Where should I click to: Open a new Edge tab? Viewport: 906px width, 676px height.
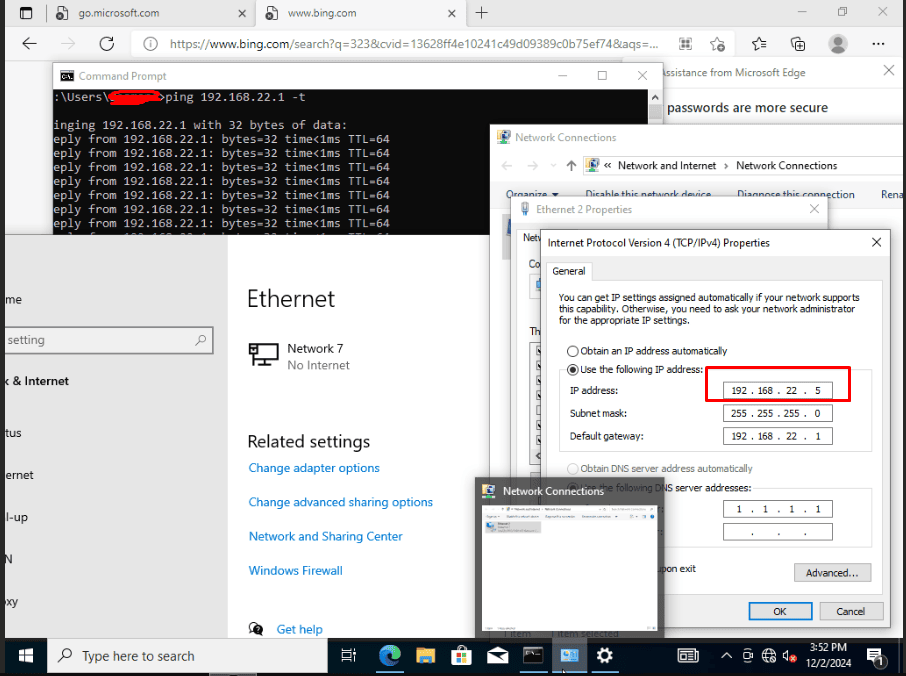(x=481, y=13)
